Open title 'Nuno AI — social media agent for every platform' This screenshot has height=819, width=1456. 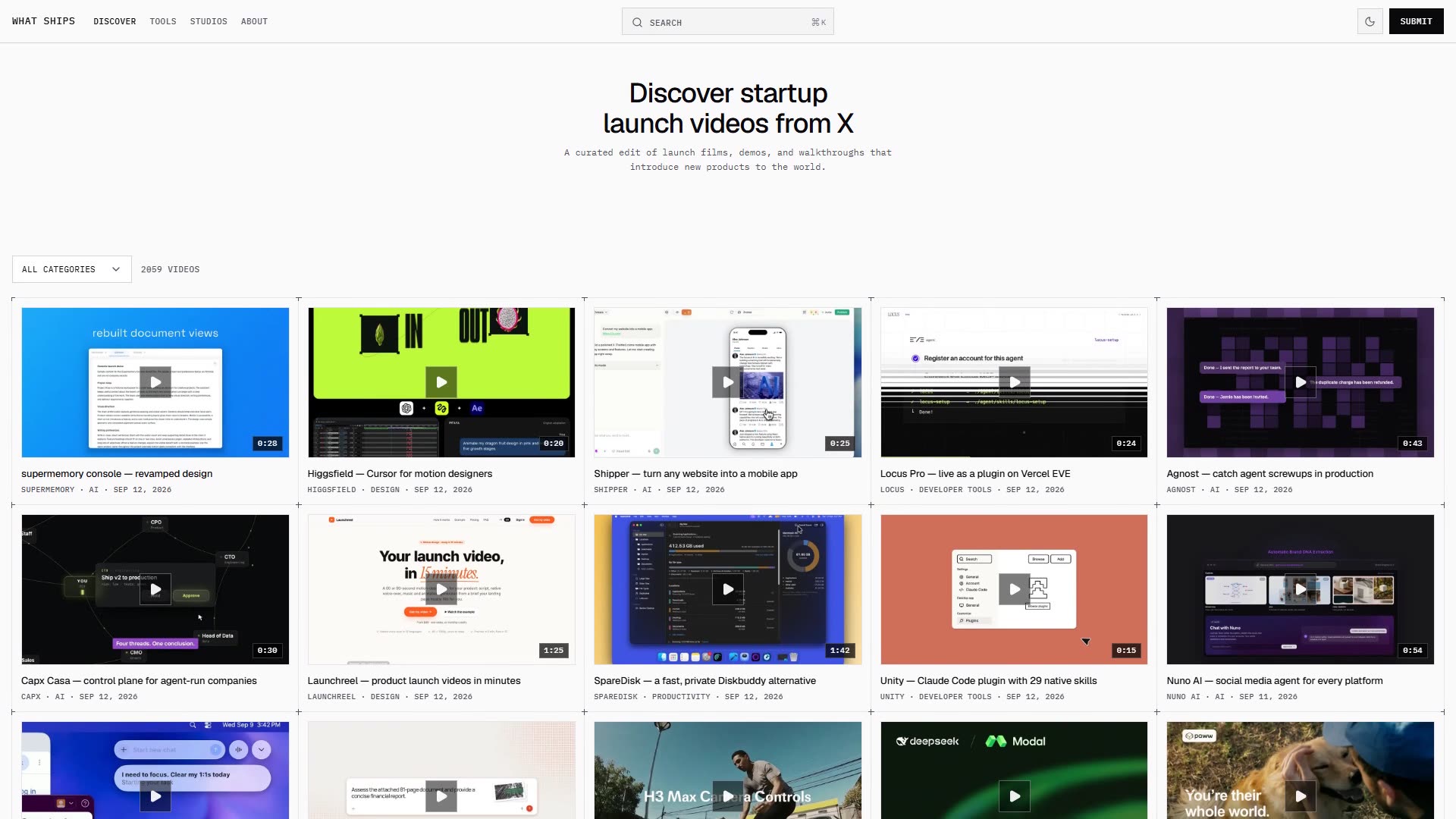click(x=1275, y=681)
